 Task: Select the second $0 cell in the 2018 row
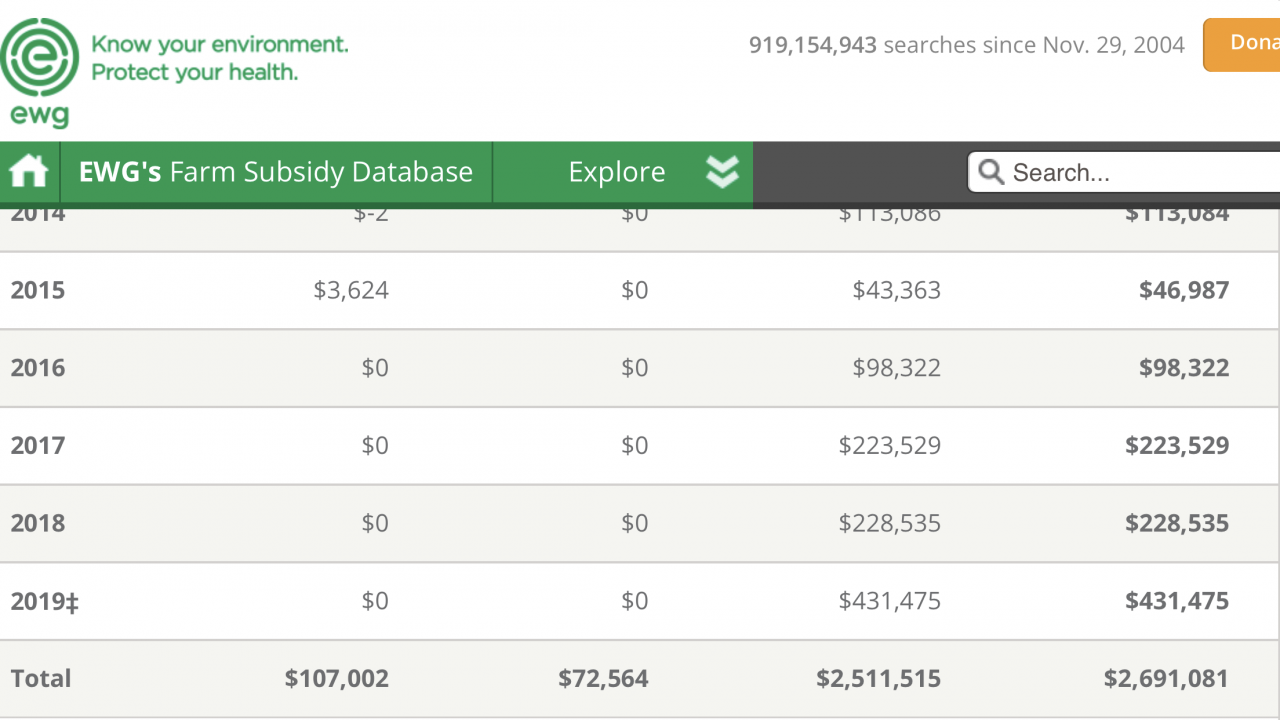tap(635, 523)
